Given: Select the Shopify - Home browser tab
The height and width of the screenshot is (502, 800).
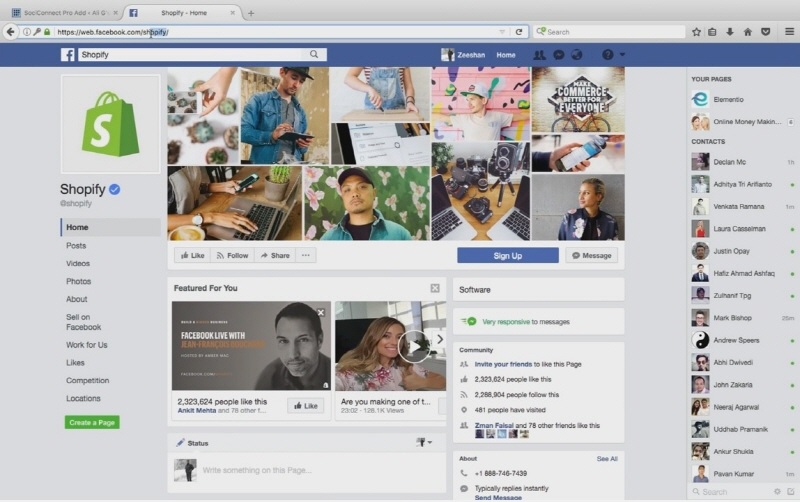Looking at the screenshot, I should click(x=182, y=13).
